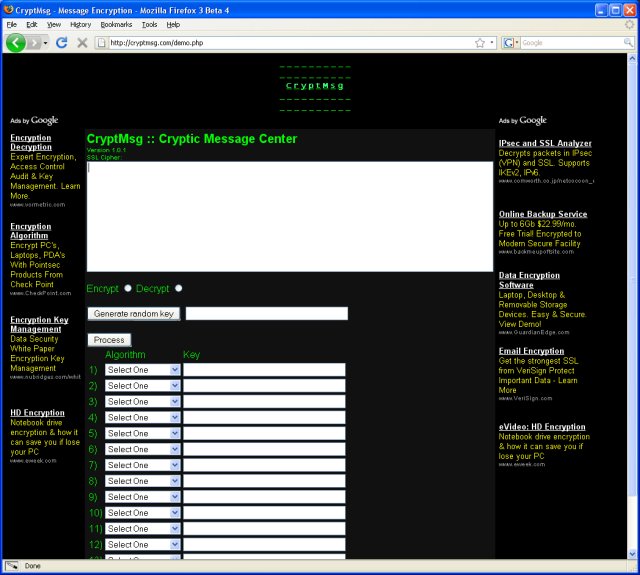Click the page scrollbar down arrow
Screen dimensions: 640x575
pos(632,554)
